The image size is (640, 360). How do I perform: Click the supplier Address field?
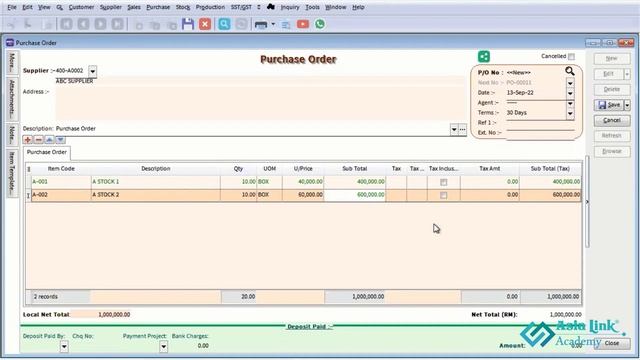pos(260,103)
